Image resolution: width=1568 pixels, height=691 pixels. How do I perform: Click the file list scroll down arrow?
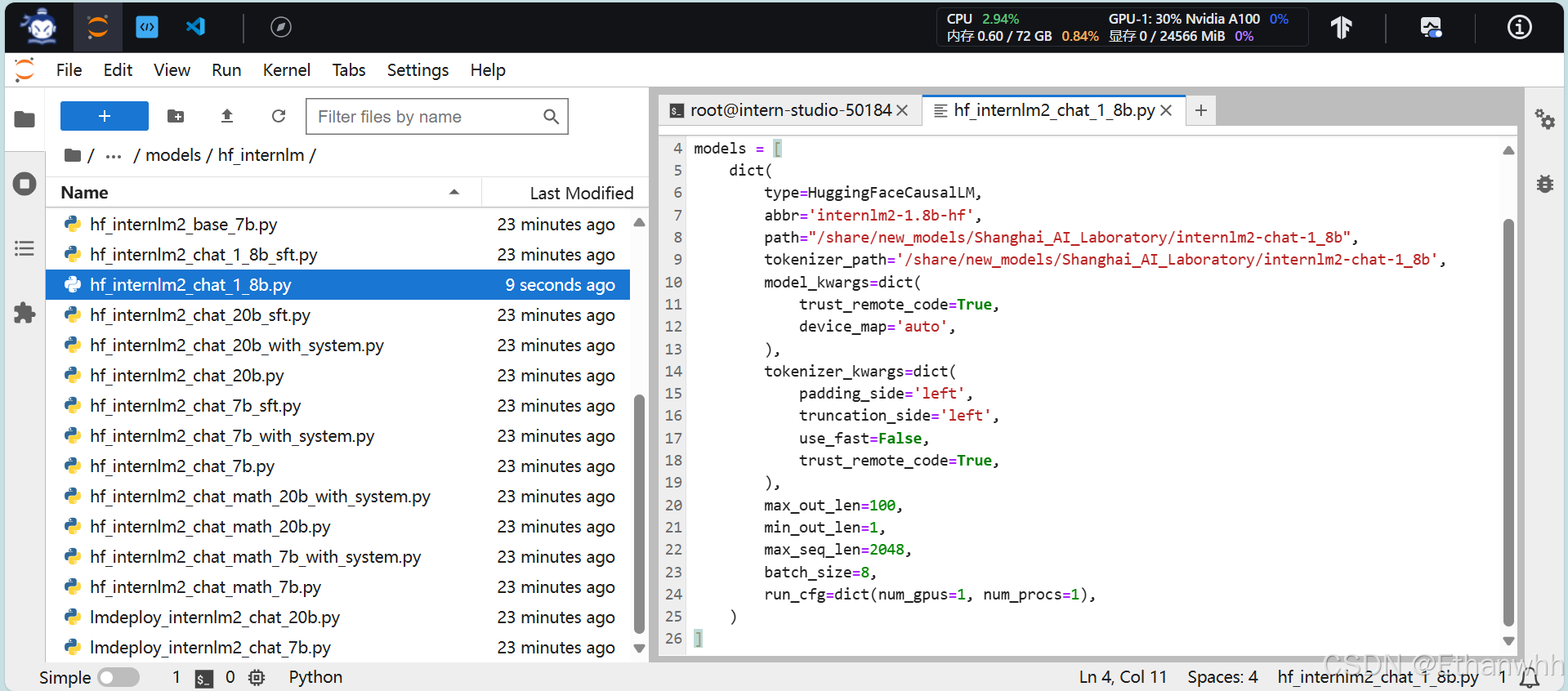click(640, 649)
